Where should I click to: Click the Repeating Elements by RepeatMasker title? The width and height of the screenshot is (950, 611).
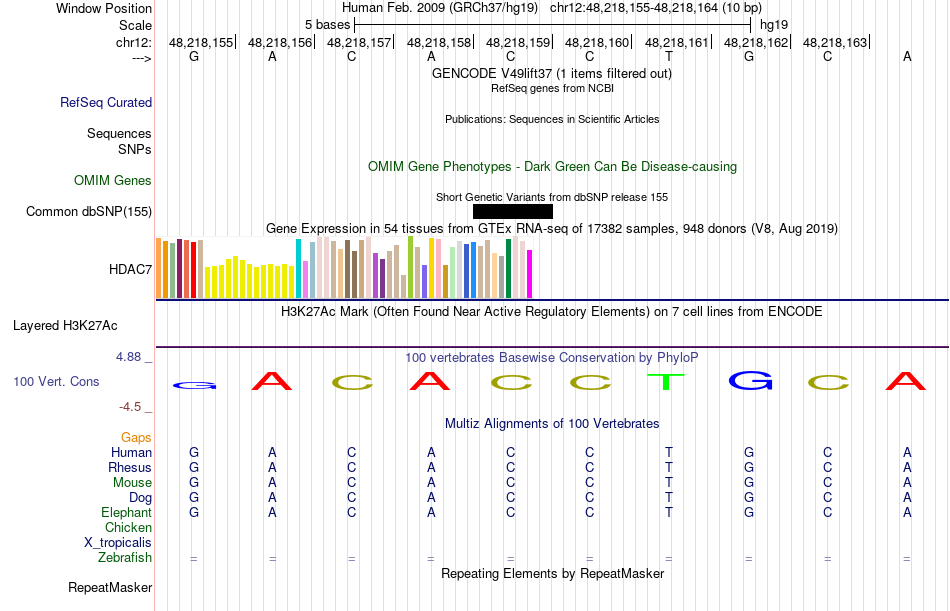click(552, 573)
